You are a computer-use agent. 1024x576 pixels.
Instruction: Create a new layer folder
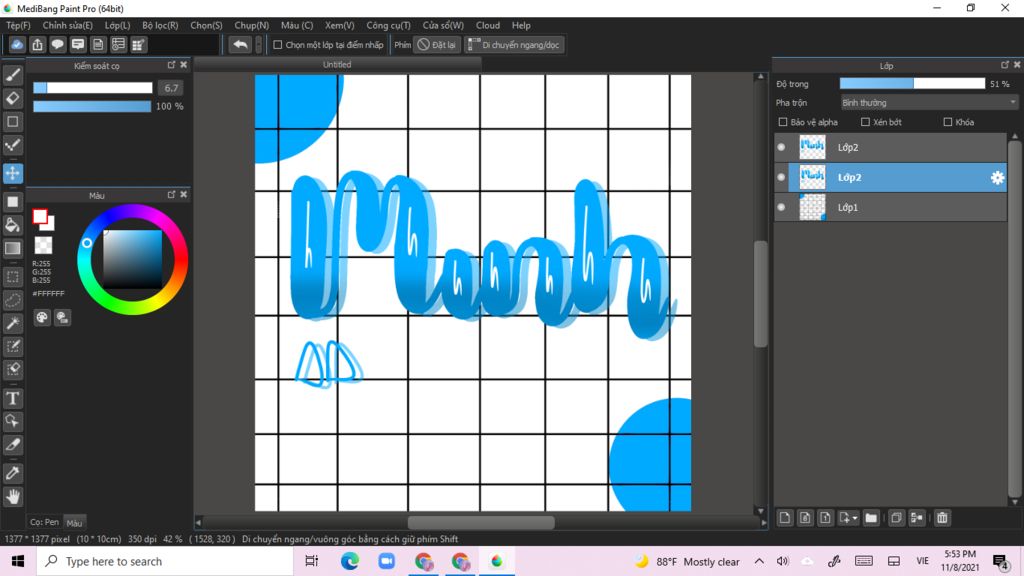tap(871, 518)
